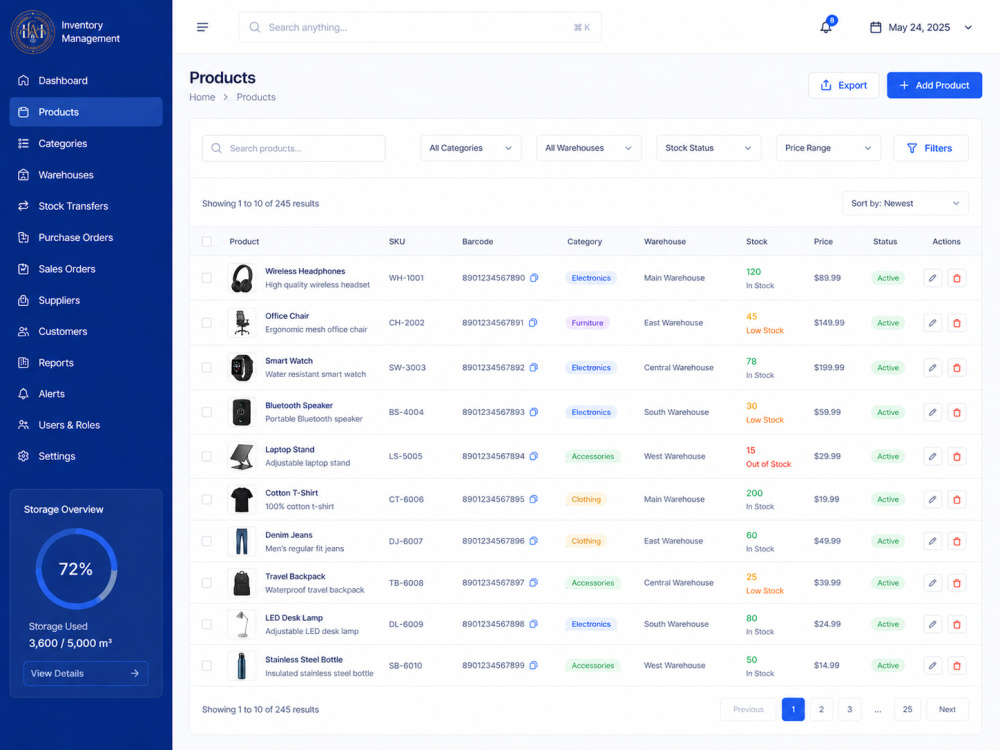Open Sales Orders in sidebar
Screen dimensions: 1000x750
[x=86, y=268]
